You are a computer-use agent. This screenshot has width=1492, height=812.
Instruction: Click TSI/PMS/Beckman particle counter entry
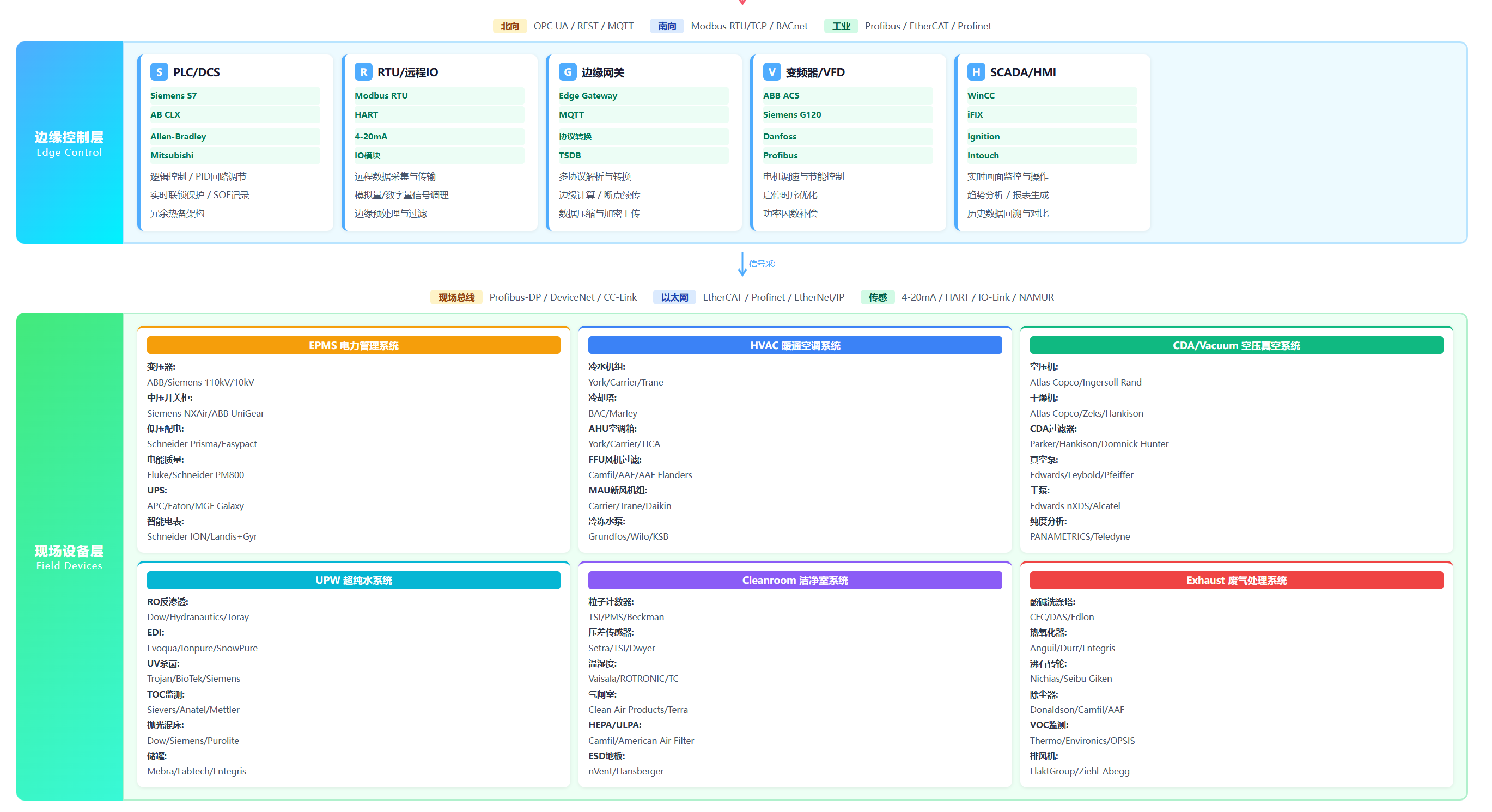coord(626,617)
